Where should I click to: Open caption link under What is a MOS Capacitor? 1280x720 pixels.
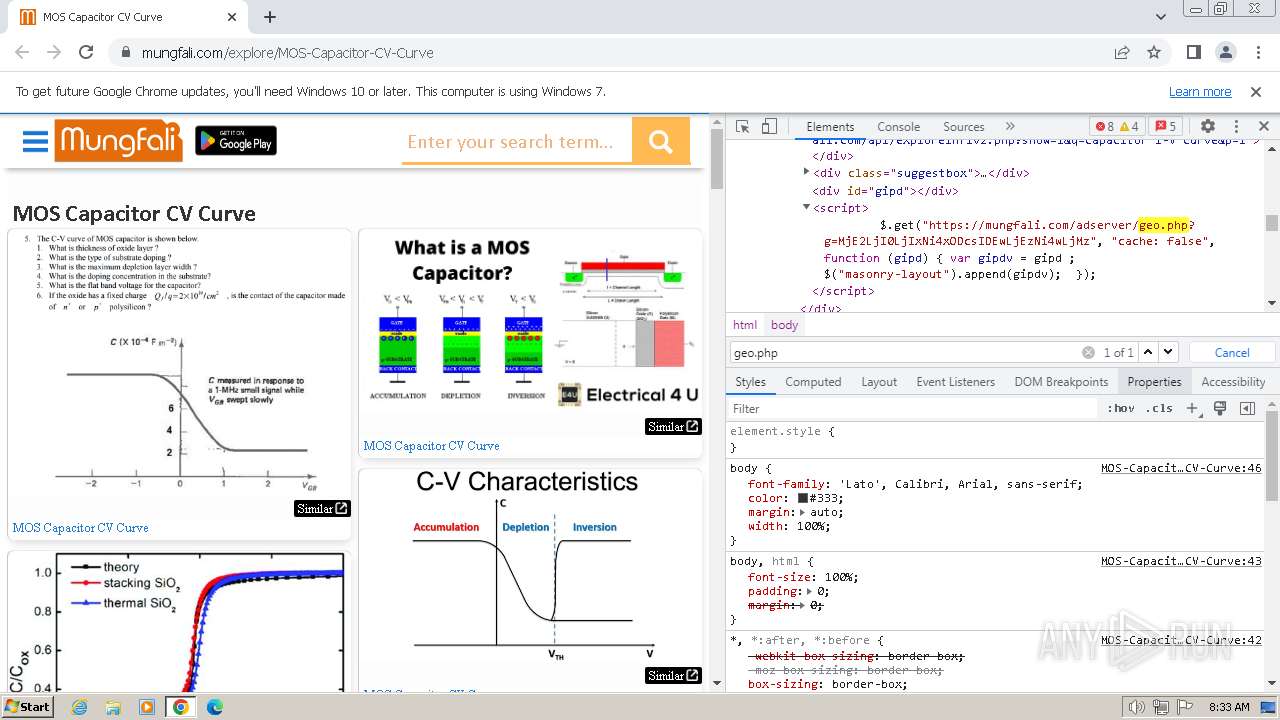click(431, 446)
